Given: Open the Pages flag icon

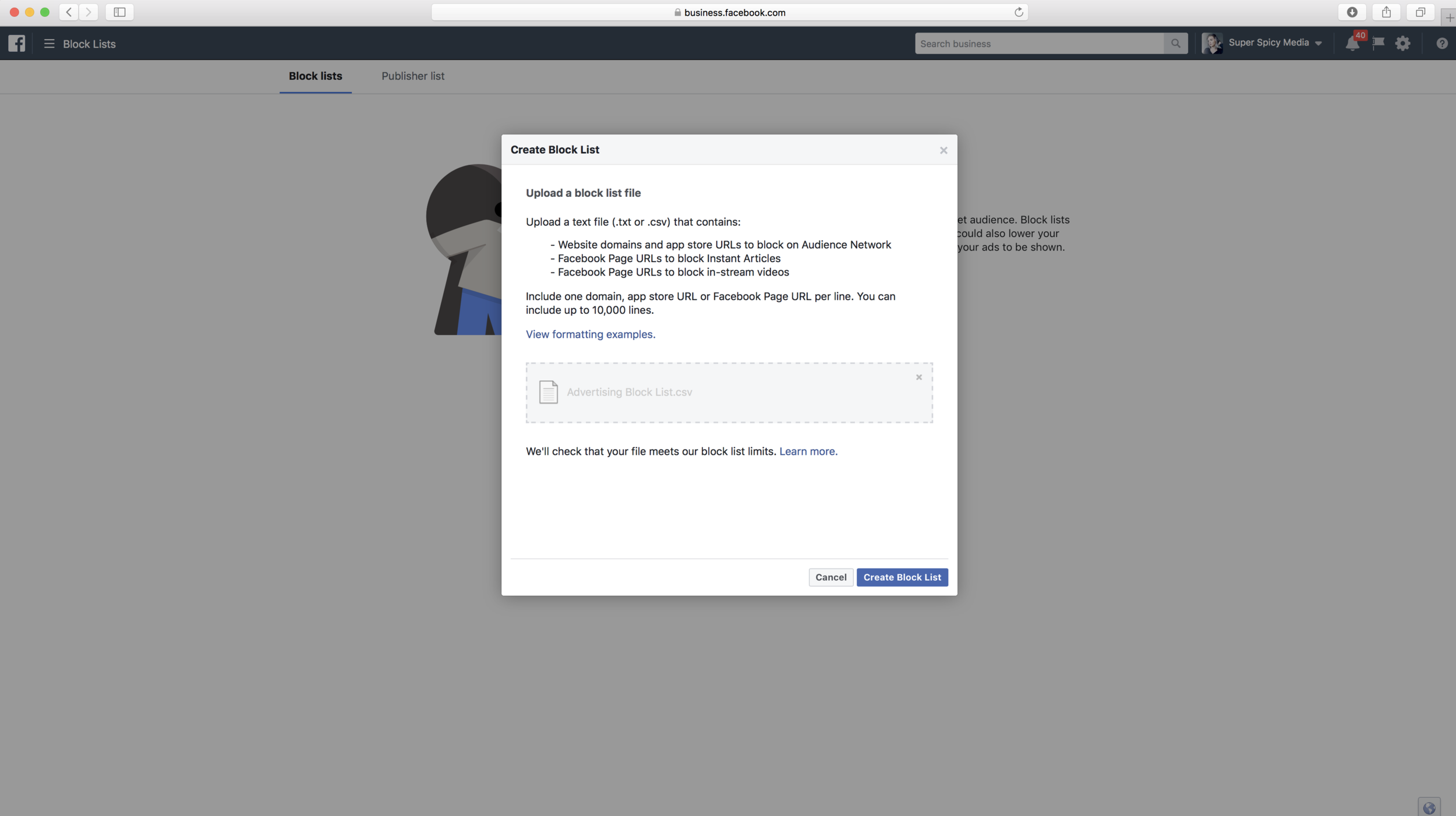Looking at the screenshot, I should pos(1378,43).
